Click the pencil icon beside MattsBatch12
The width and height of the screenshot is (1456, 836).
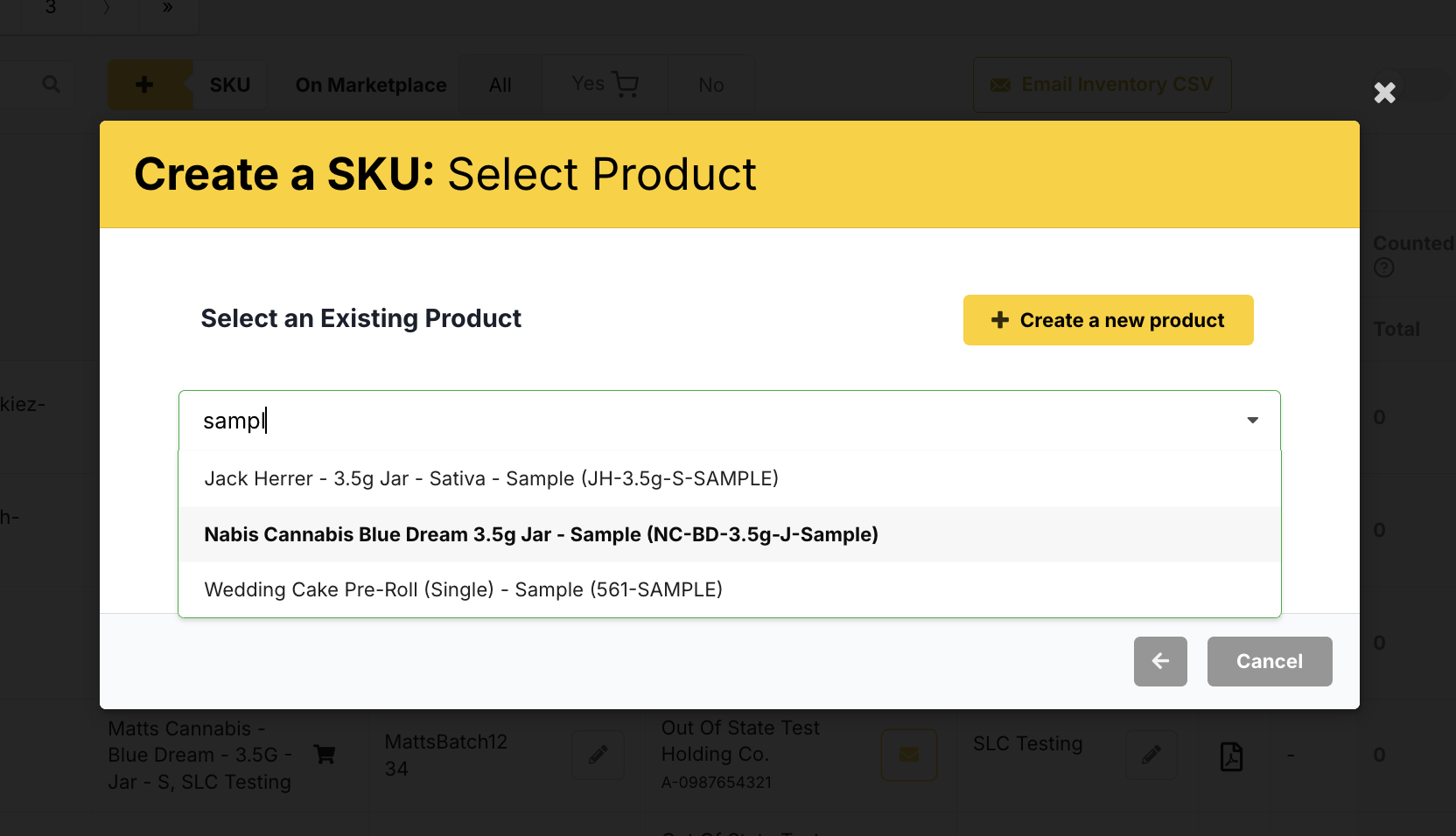tap(598, 755)
